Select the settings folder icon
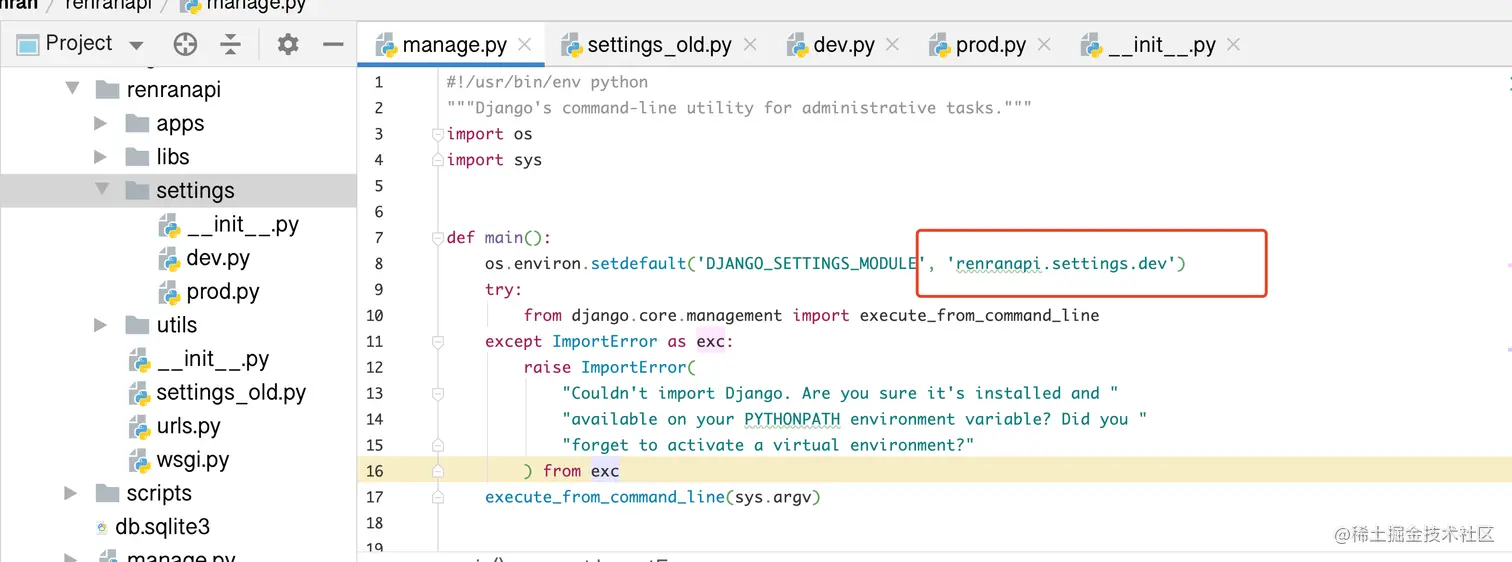The width and height of the screenshot is (1512, 562). pyautogui.click(x=138, y=190)
